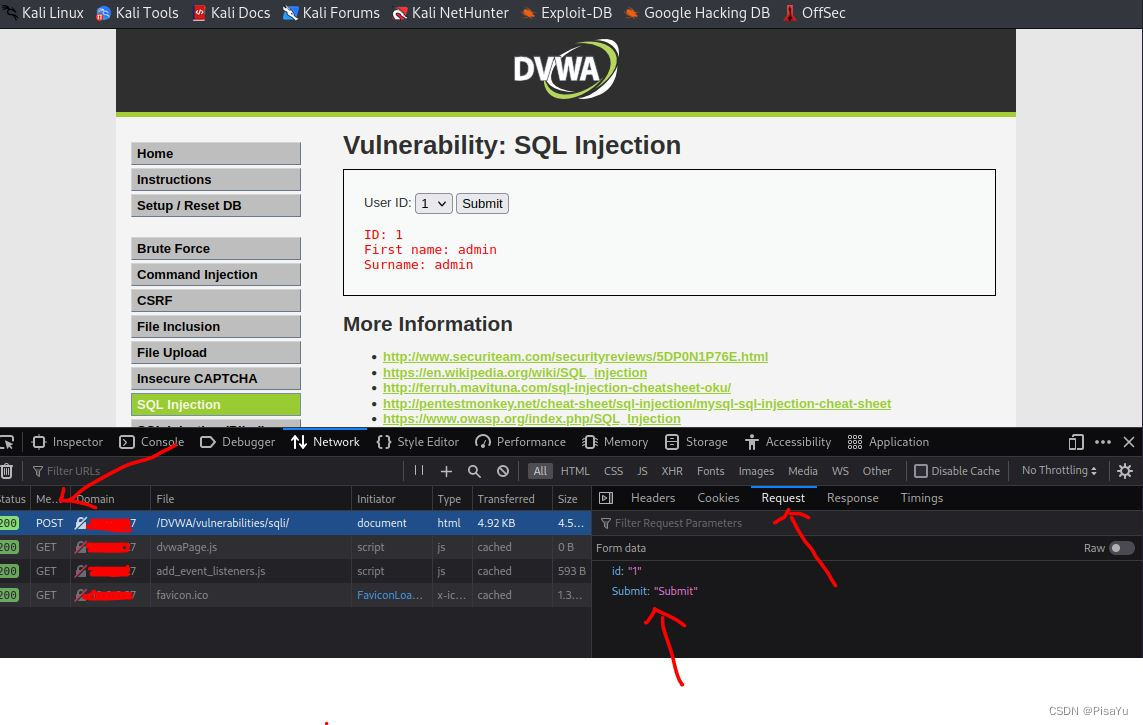Open the Kali Tools bookmark
1143x725 pixels.
138,13
